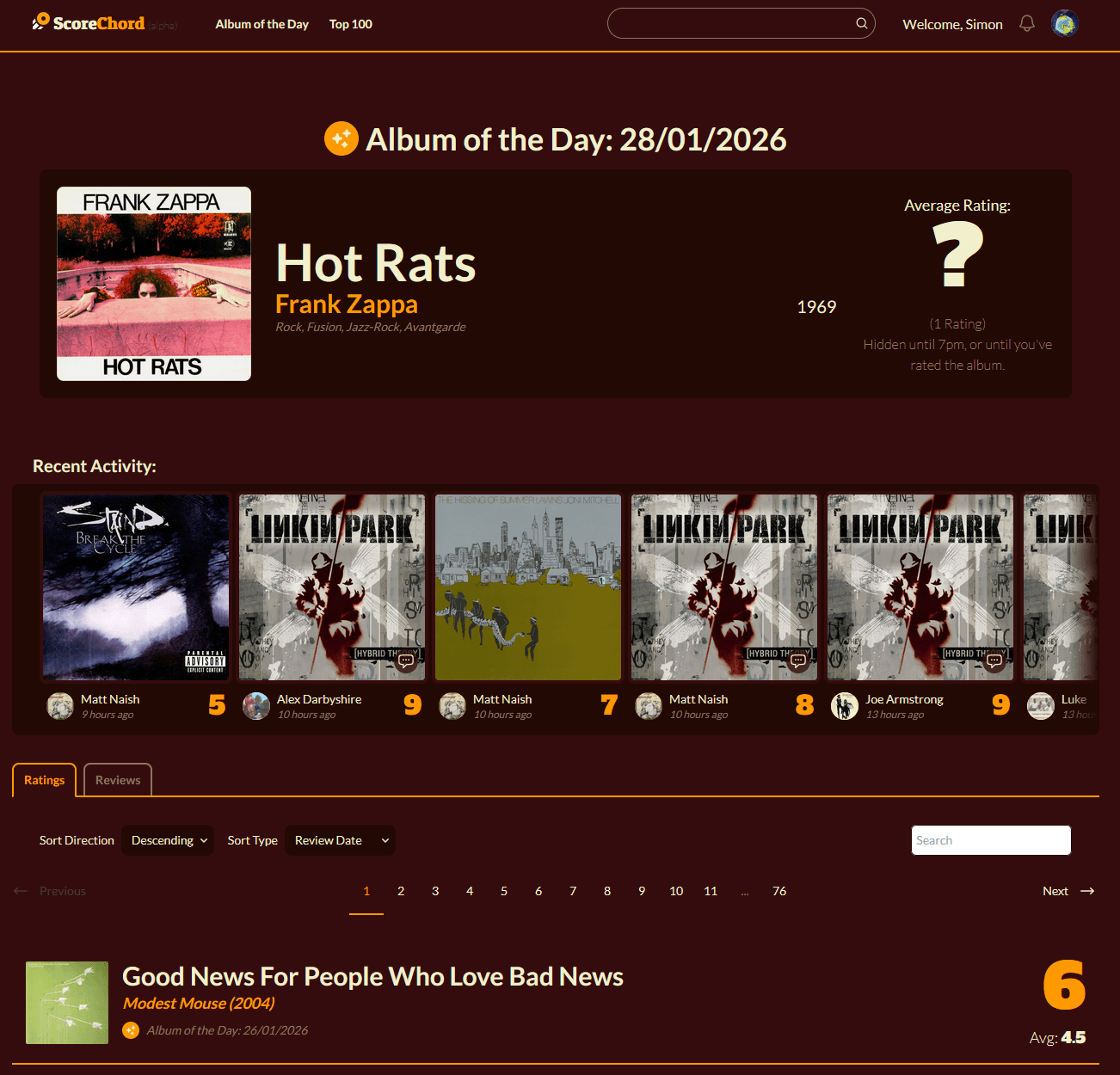
Task: Open the Staind Break the Cycle thumbnail
Action: tap(136, 587)
